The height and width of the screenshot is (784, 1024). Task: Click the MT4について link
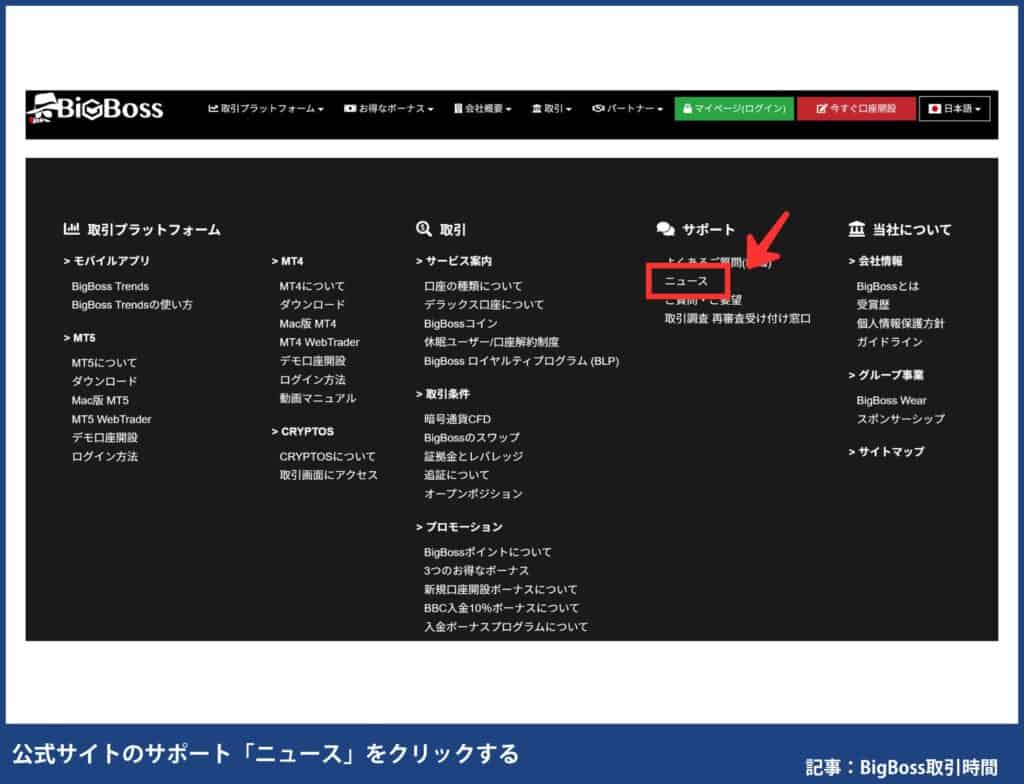(x=310, y=284)
